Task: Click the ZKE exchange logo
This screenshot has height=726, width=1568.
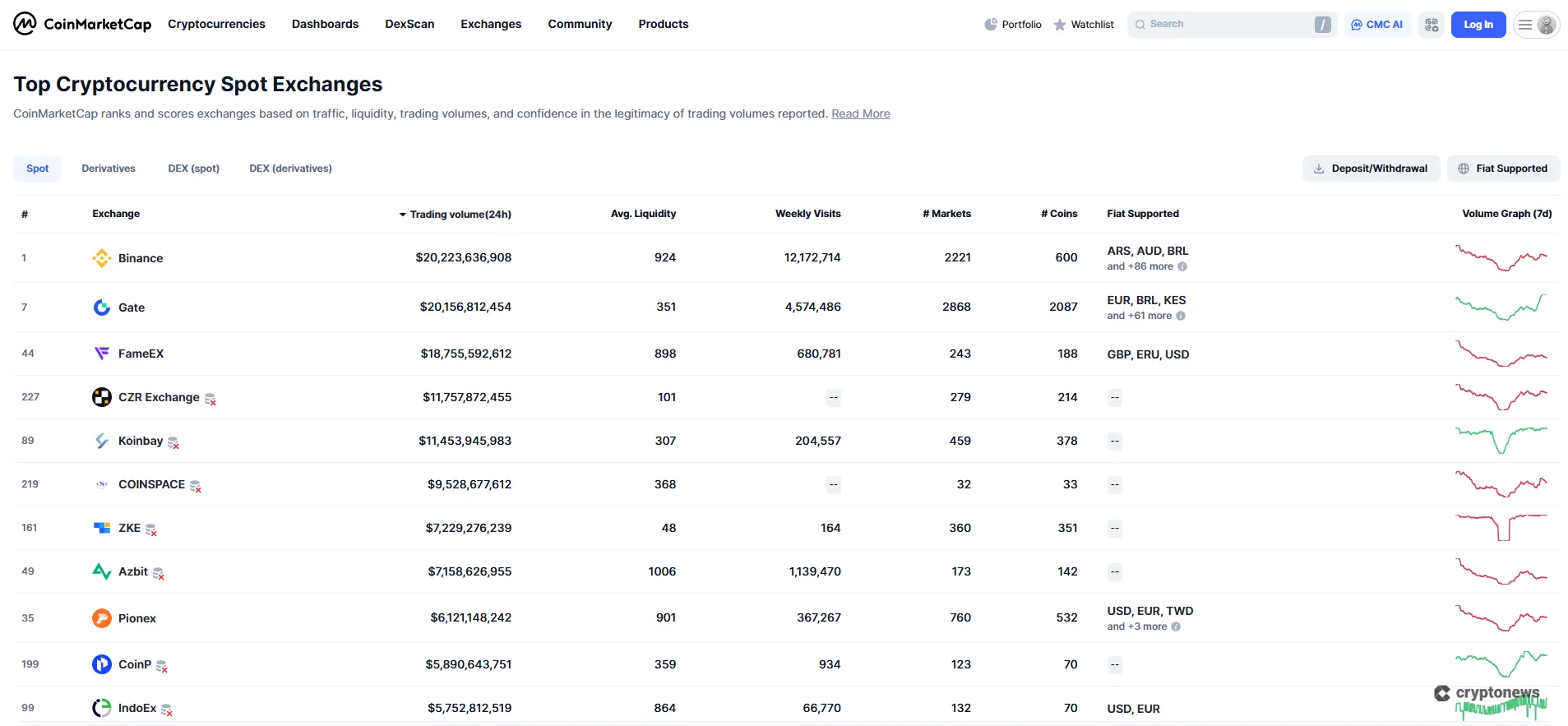Action: (102, 528)
